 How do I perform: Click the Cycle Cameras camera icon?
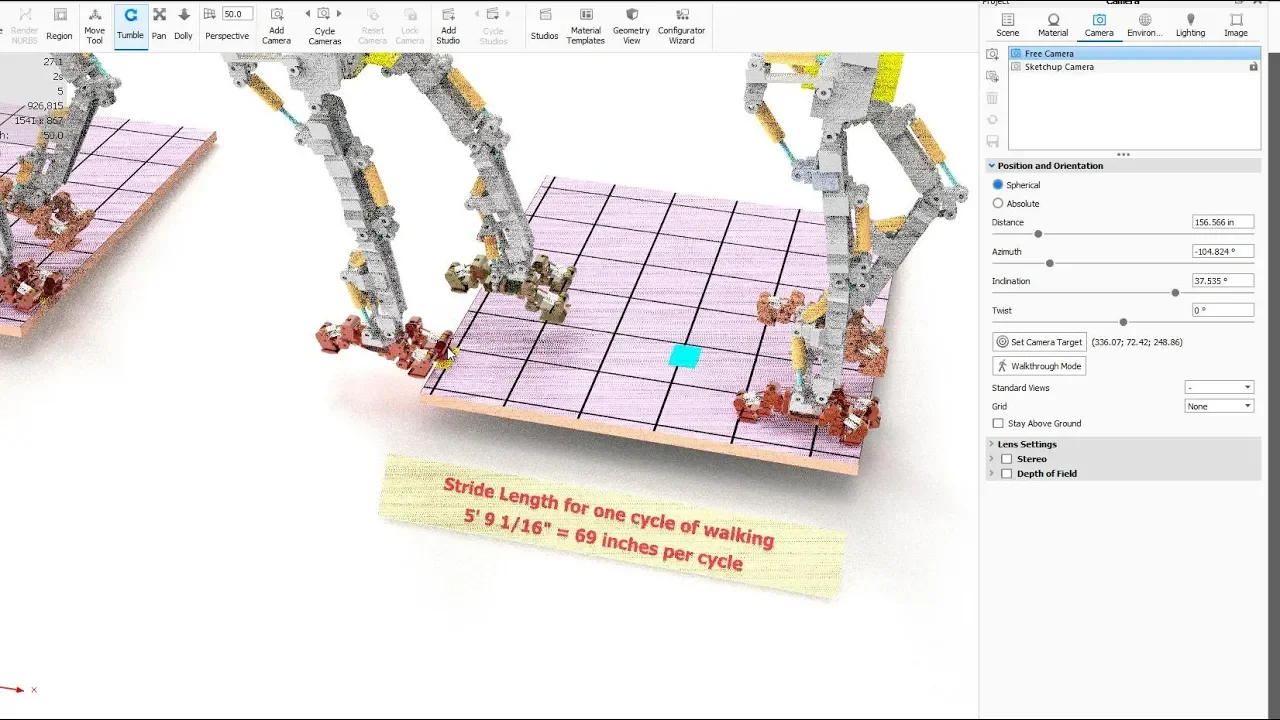tap(323, 14)
